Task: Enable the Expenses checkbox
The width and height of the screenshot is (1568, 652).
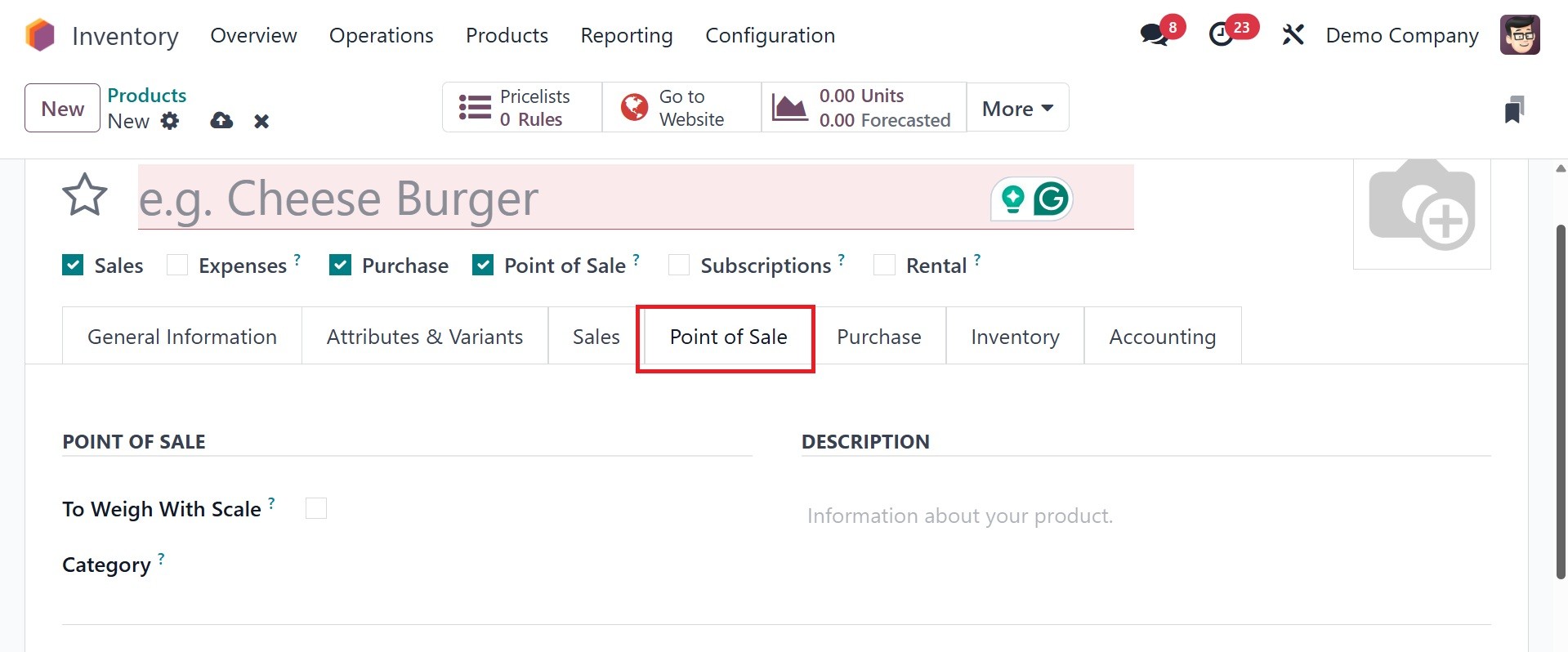Action: [x=177, y=265]
